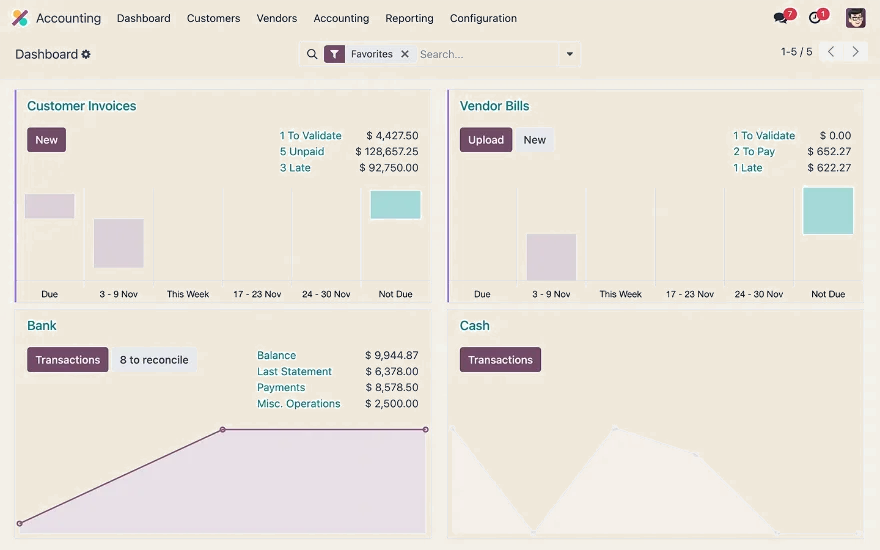
Task: Click the $ 6,378.00 last statement value
Action: (392, 372)
